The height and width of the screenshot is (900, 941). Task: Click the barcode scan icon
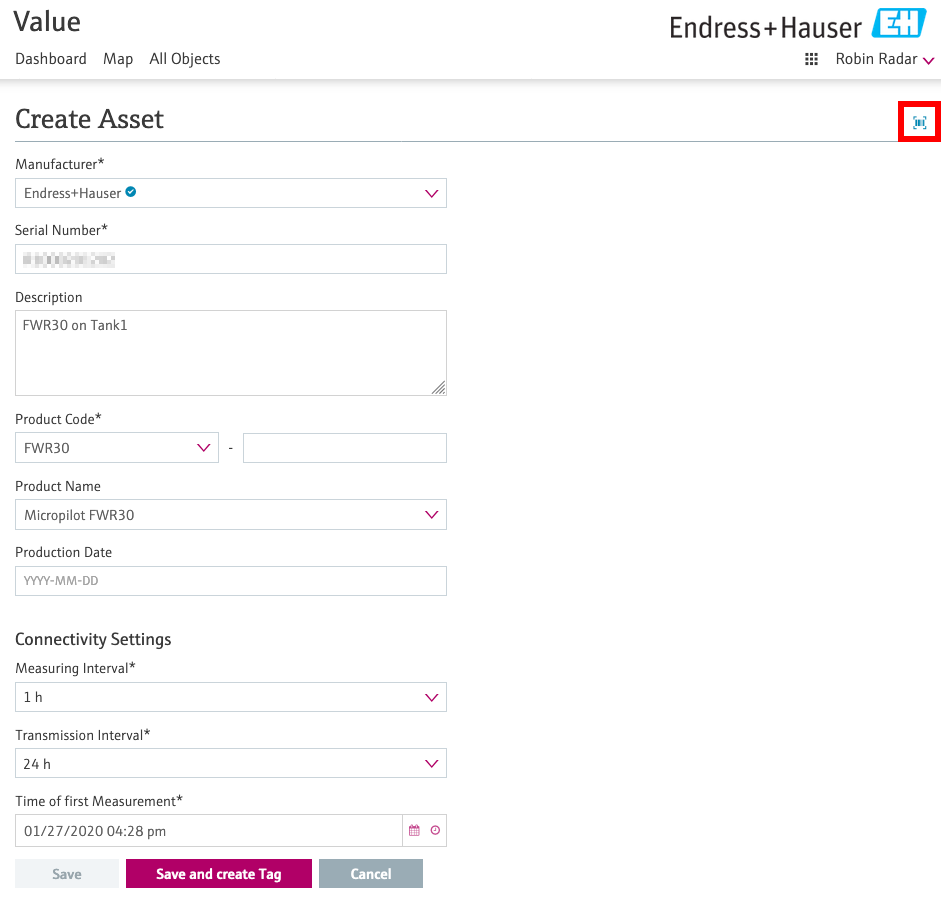tap(919, 122)
